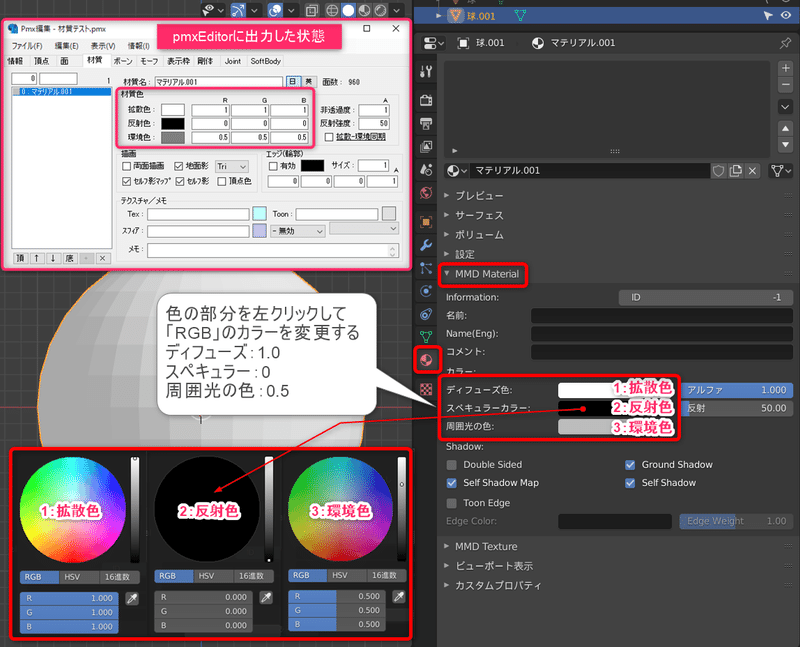The width and height of the screenshot is (800, 647).
Task: Toggle the pin icon in properties header
Action: tap(785, 43)
